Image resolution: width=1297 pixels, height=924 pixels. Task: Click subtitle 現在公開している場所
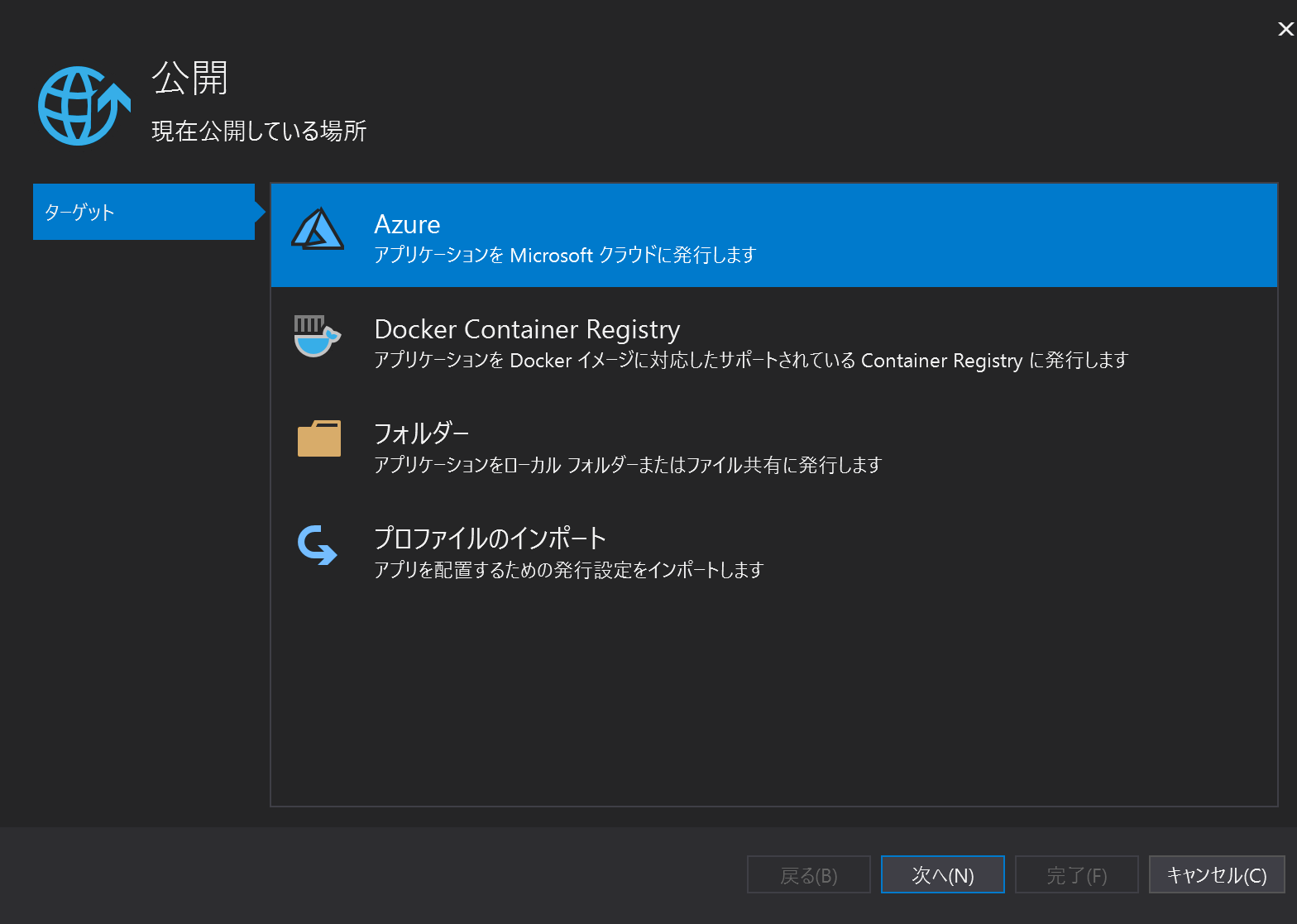point(259,131)
